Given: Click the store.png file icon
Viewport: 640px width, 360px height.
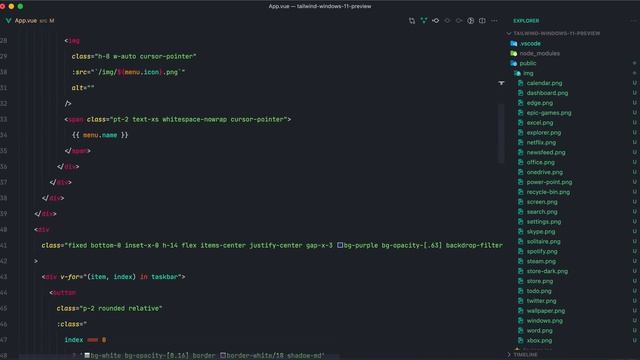Looking at the screenshot, I should [x=520, y=281].
